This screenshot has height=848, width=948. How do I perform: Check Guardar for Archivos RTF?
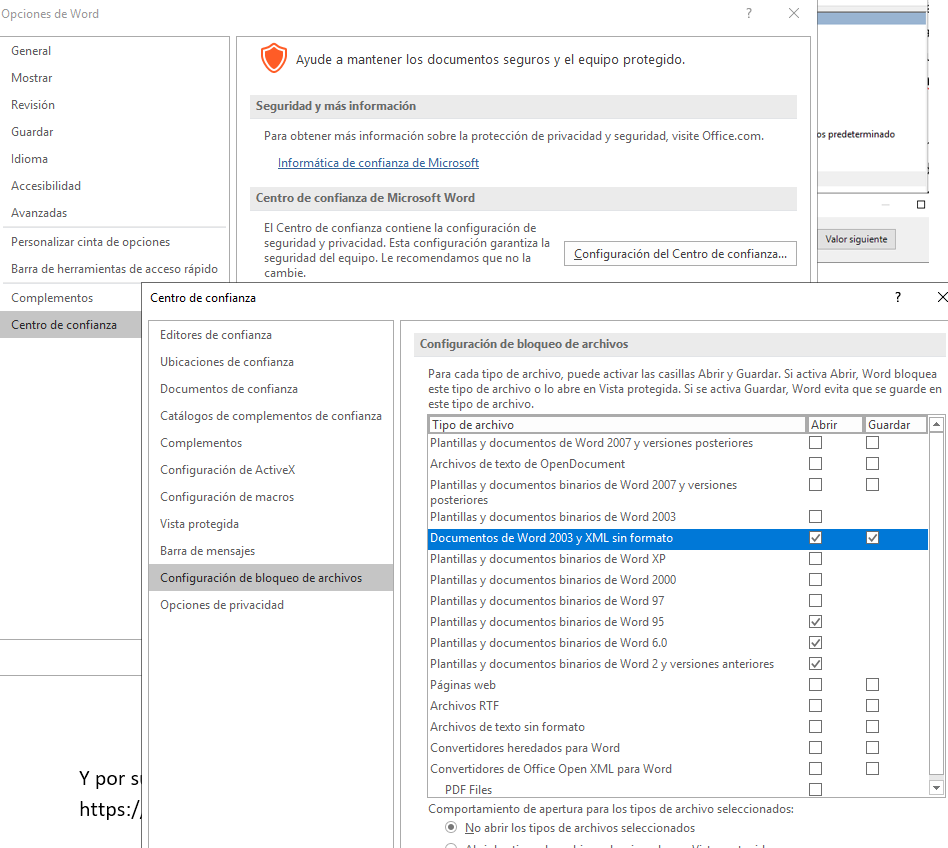(x=872, y=706)
